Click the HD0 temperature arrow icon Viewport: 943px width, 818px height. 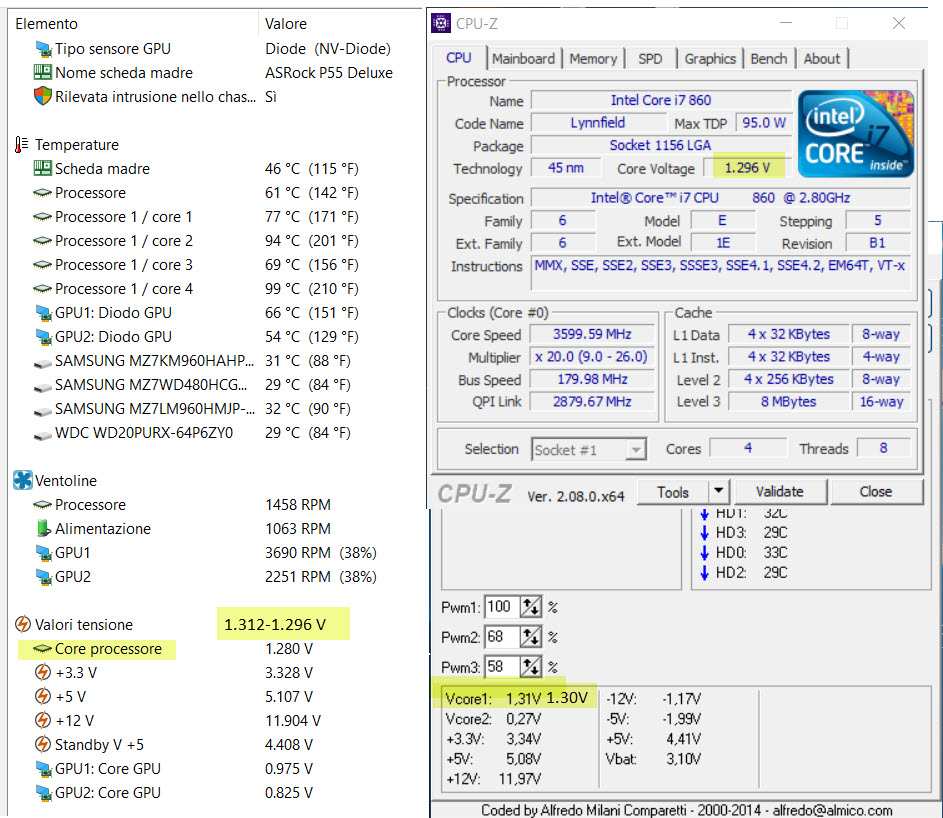pos(705,553)
